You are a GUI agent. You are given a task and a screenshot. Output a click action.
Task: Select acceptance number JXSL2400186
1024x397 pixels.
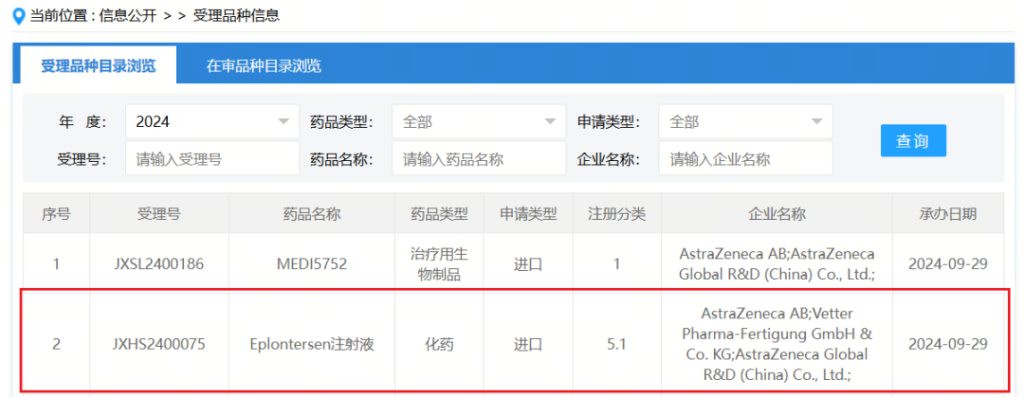159,264
